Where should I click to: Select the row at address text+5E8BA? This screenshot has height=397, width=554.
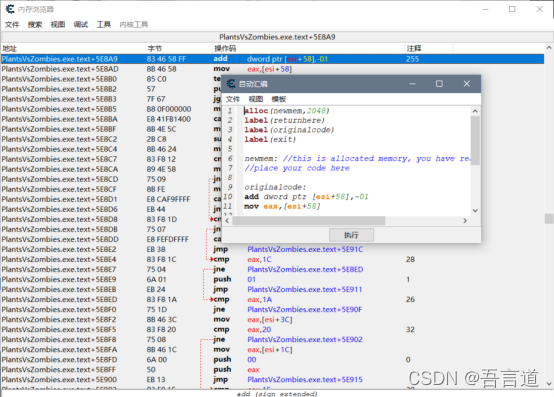pos(110,119)
